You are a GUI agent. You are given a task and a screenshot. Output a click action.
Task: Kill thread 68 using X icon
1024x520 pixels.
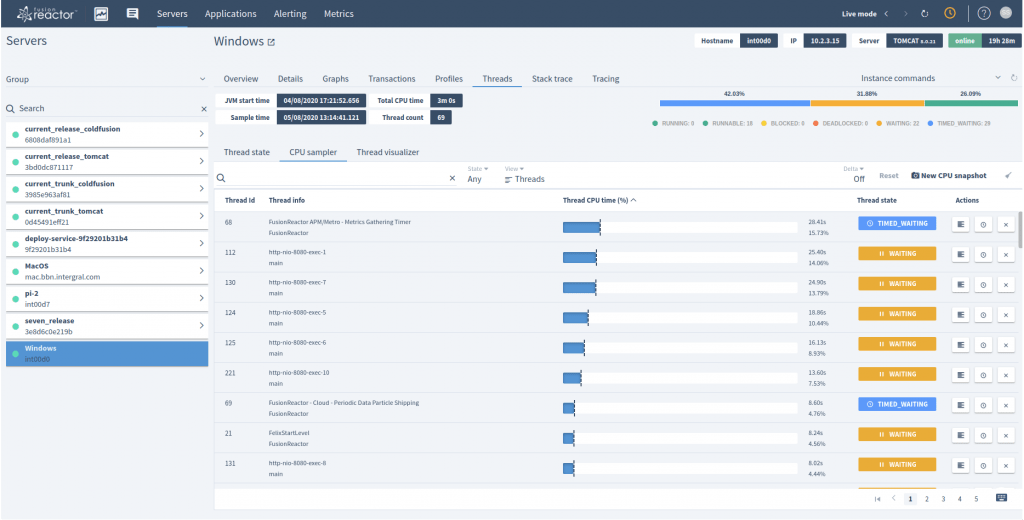click(1006, 224)
